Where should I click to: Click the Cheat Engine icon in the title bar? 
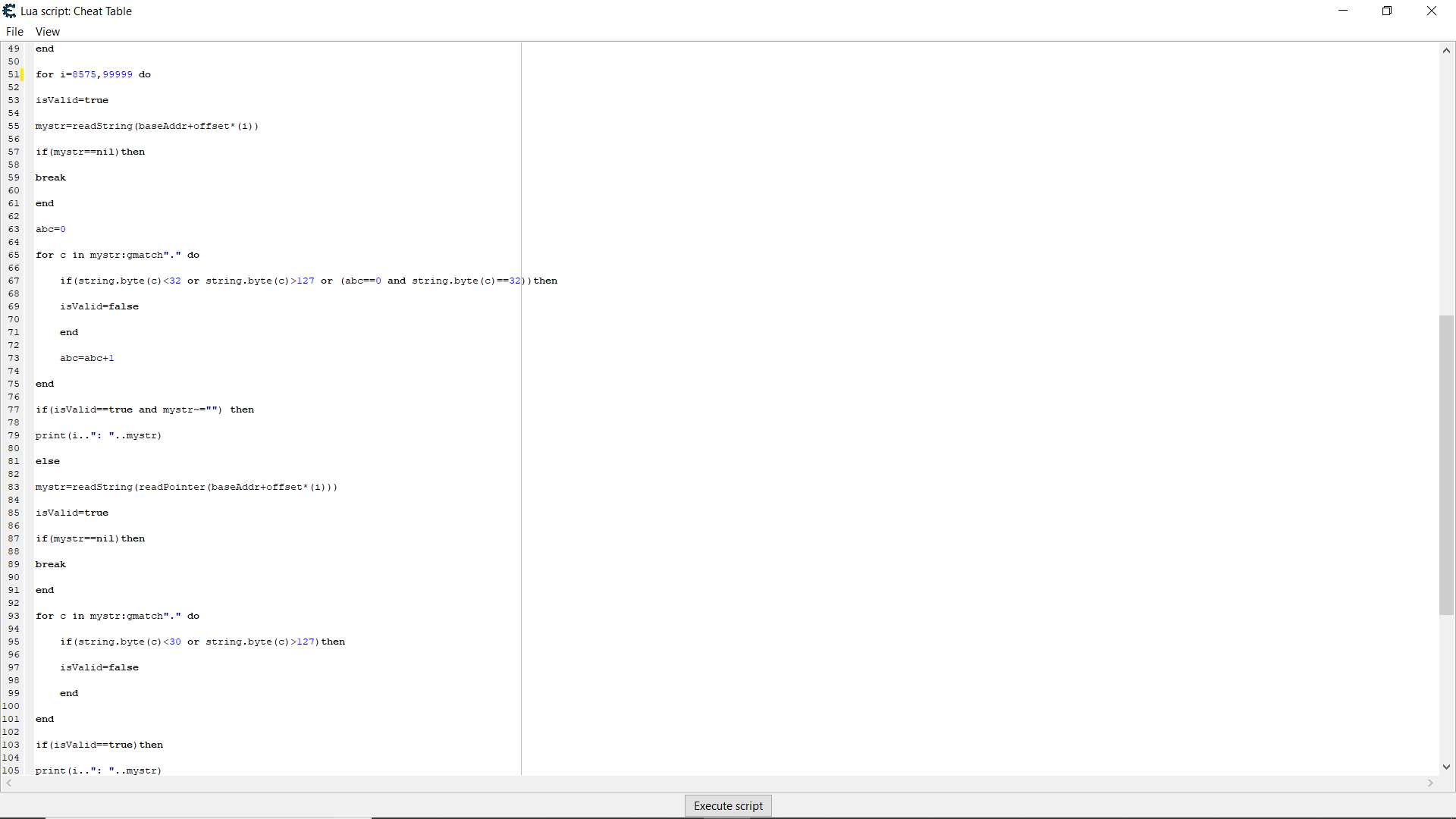pyautogui.click(x=10, y=11)
